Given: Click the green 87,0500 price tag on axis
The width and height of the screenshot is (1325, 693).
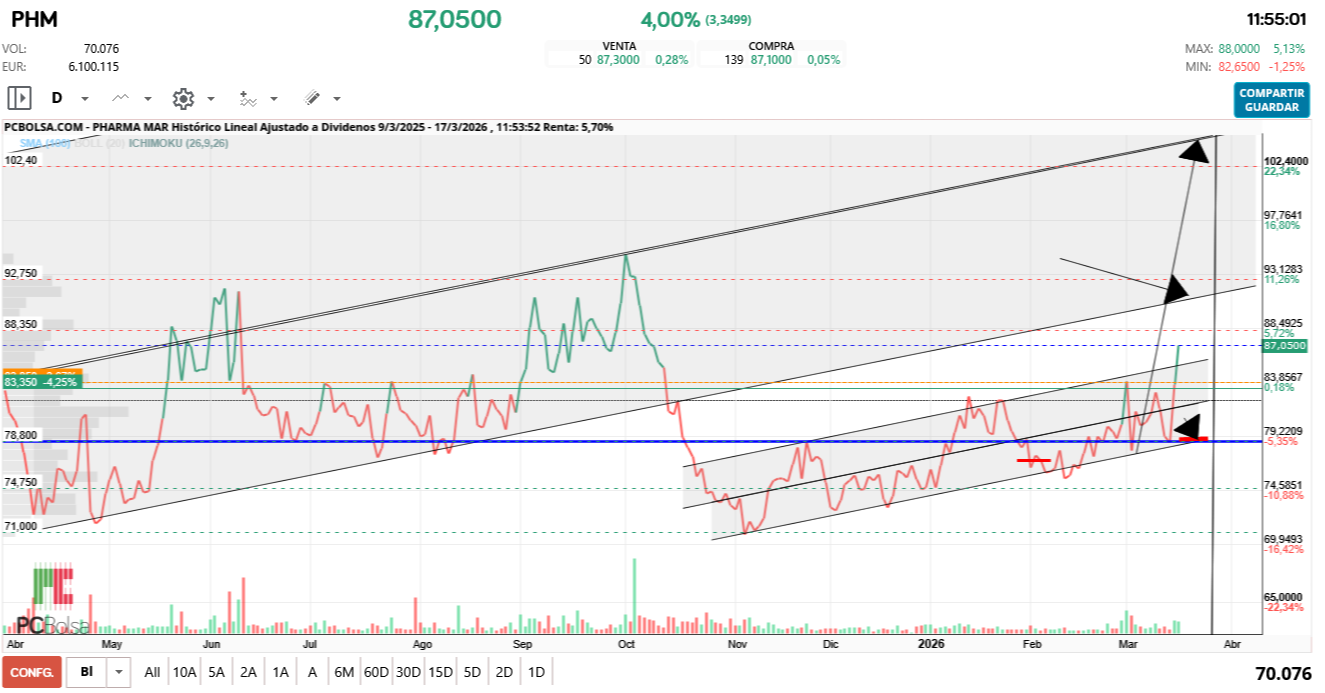Looking at the screenshot, I should pyautogui.click(x=1285, y=345).
